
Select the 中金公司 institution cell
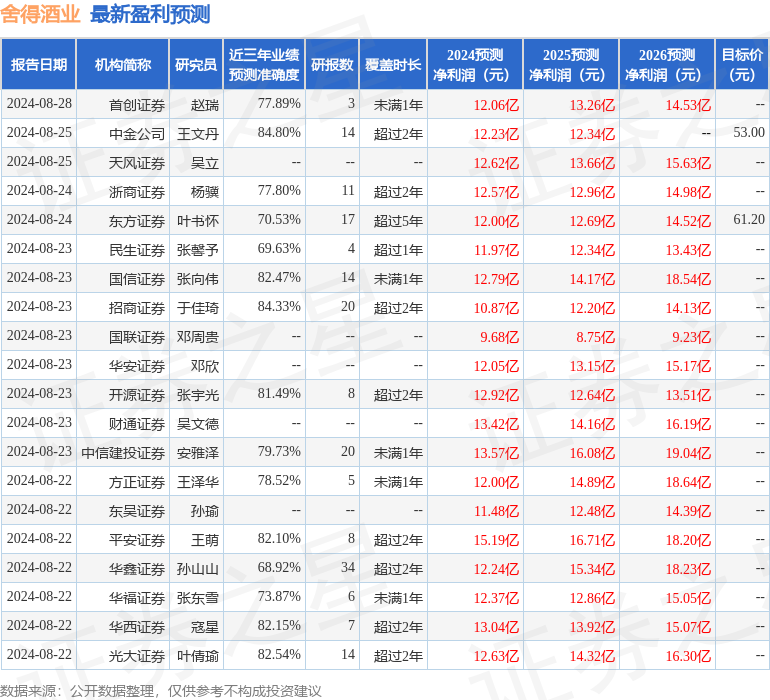[x=136, y=133]
